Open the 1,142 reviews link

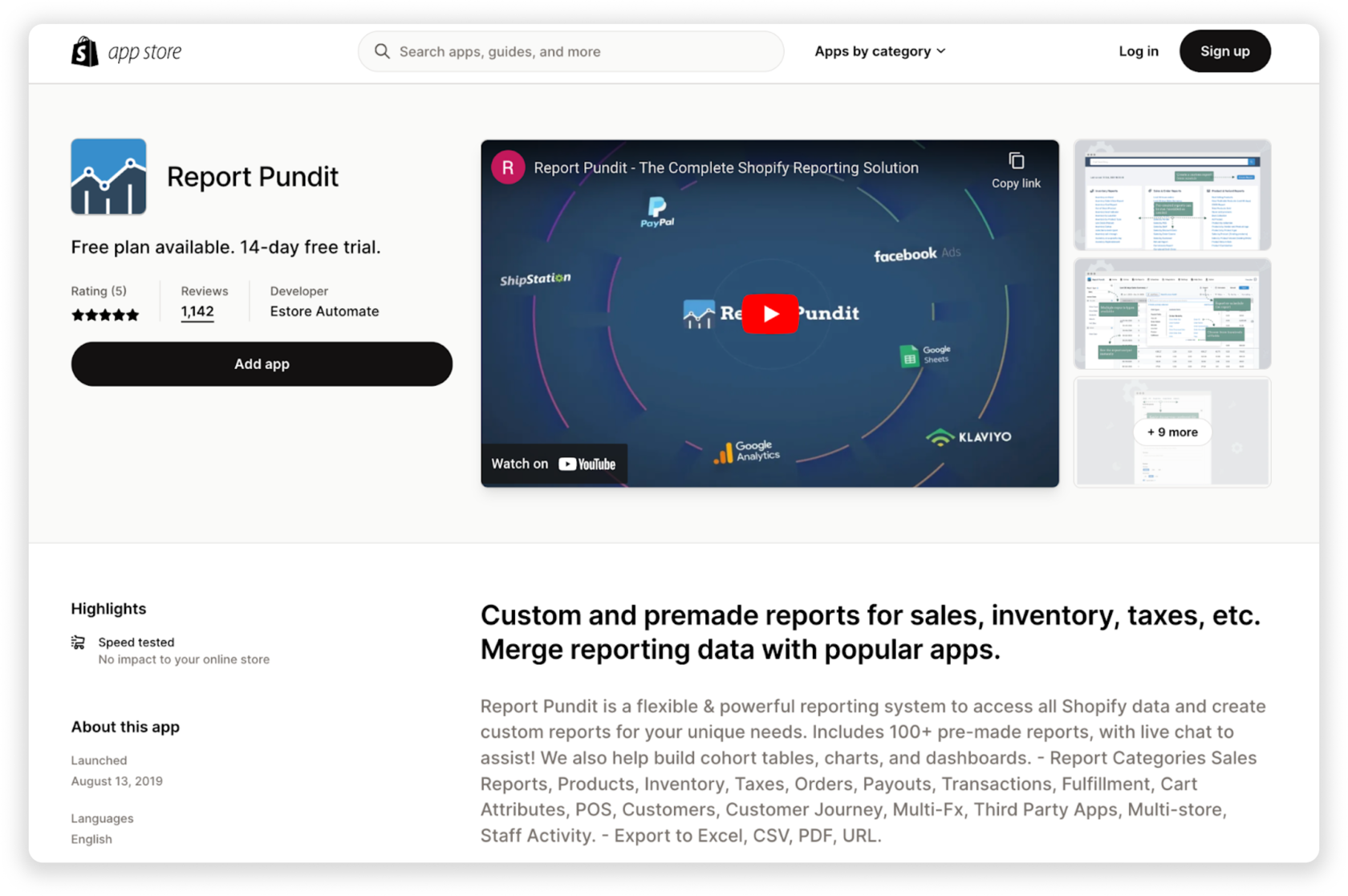point(197,311)
